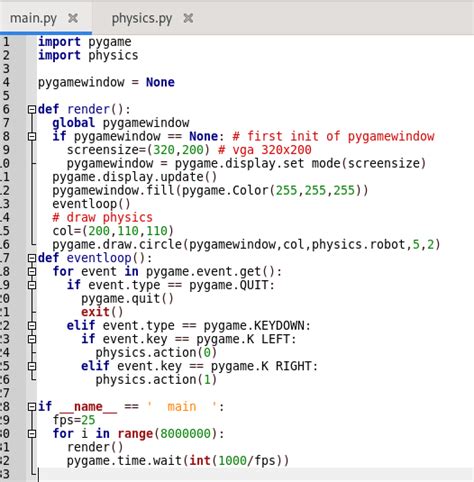Collapse the 'for i in range(8000000)' fold
This screenshot has width=474, height=482.
click(x=32, y=434)
